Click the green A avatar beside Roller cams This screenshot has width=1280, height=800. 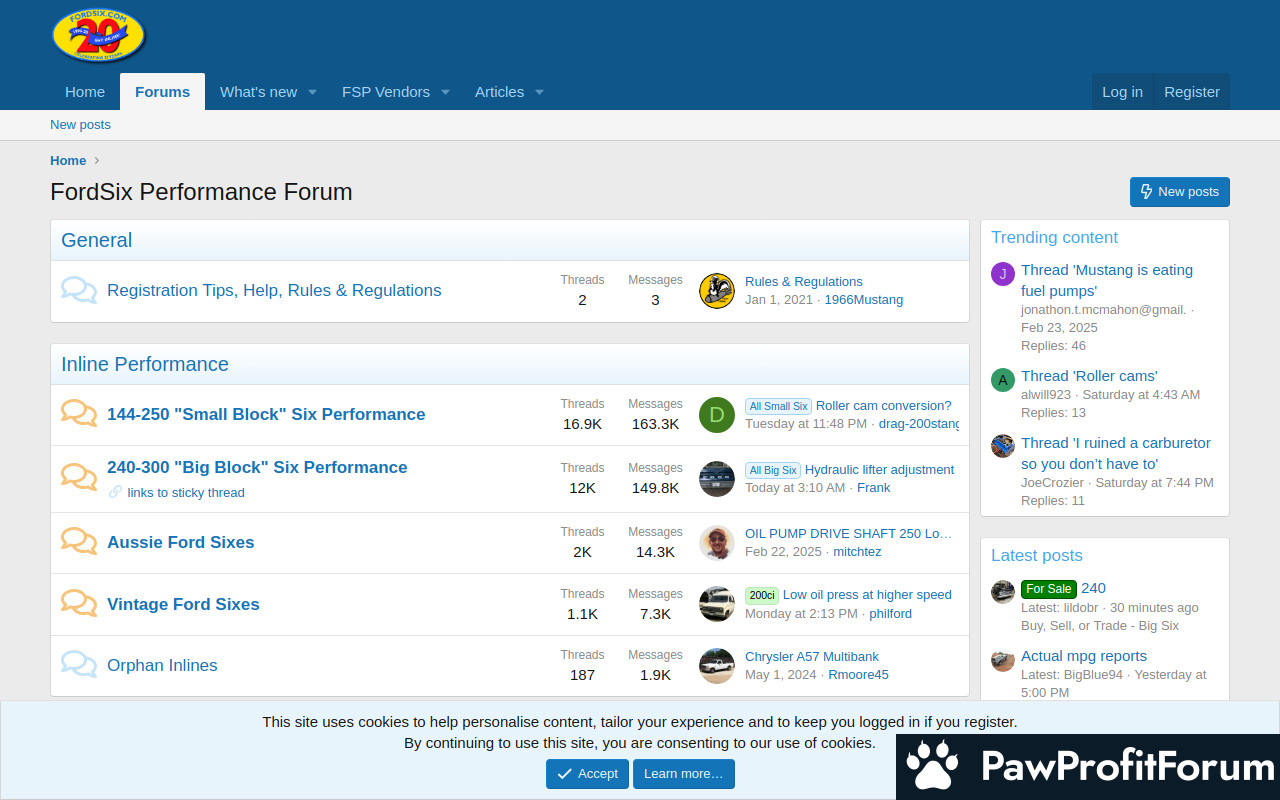[1002, 380]
